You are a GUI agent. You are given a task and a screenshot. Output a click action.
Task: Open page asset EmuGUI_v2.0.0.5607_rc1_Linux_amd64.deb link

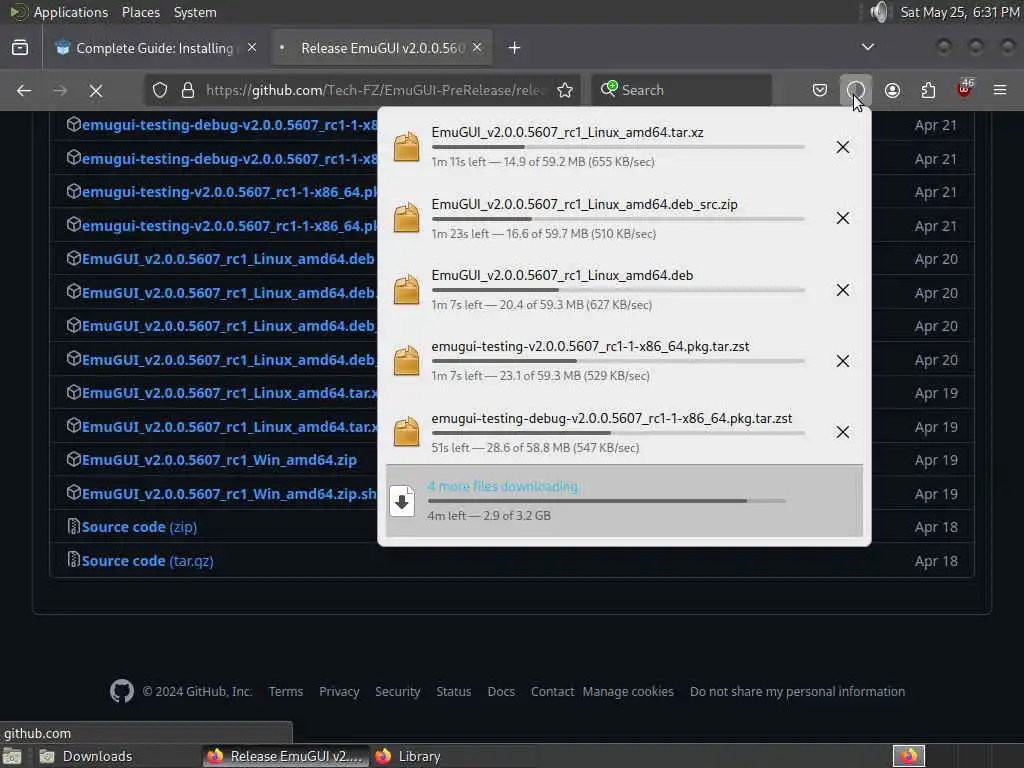[228, 259]
